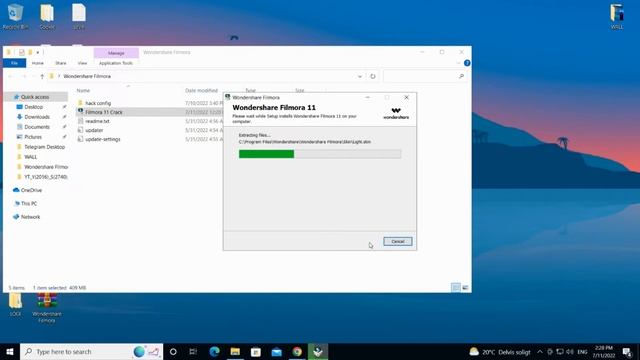This screenshot has width=640, height=360.
Task: Sort by the Name column header
Action: coord(83,91)
